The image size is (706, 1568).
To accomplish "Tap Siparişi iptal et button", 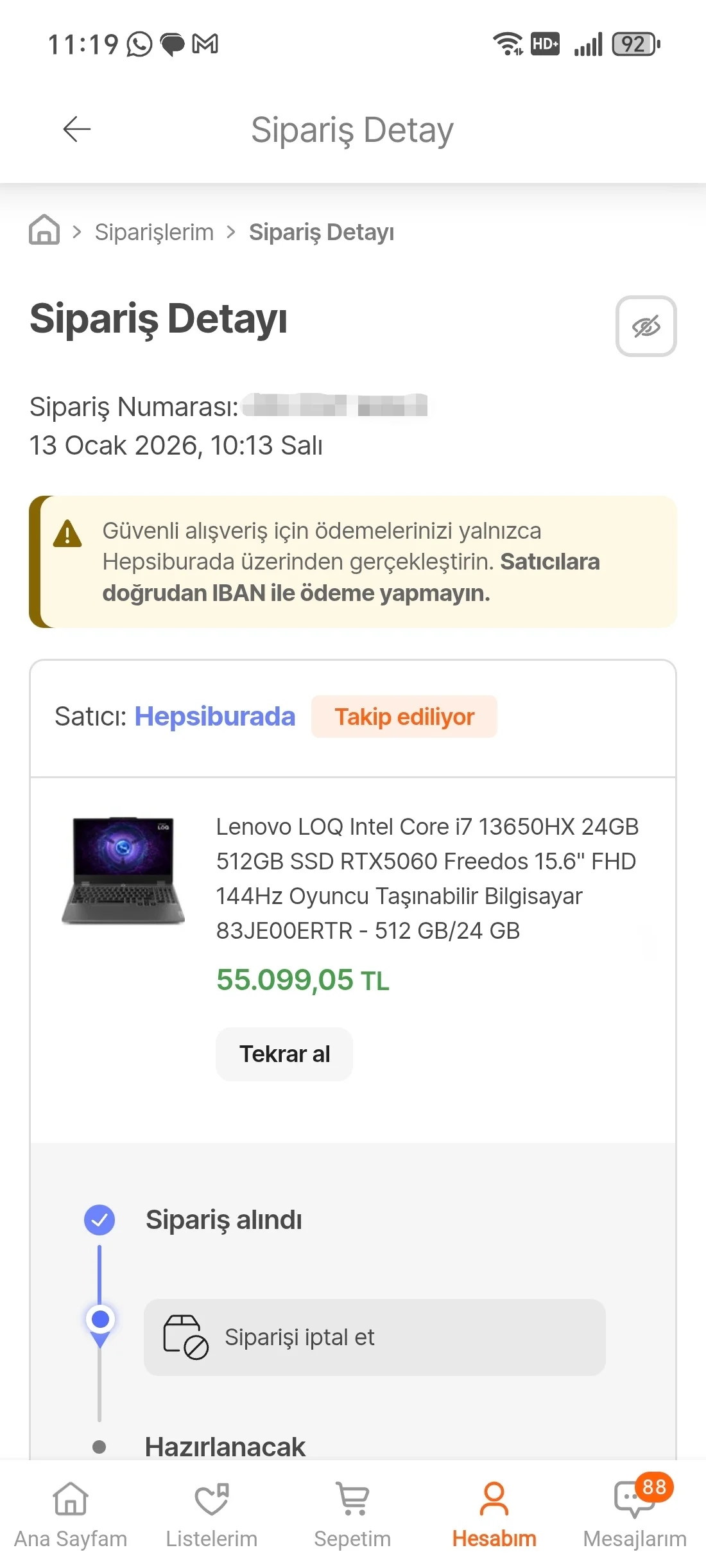I will click(x=374, y=1337).
